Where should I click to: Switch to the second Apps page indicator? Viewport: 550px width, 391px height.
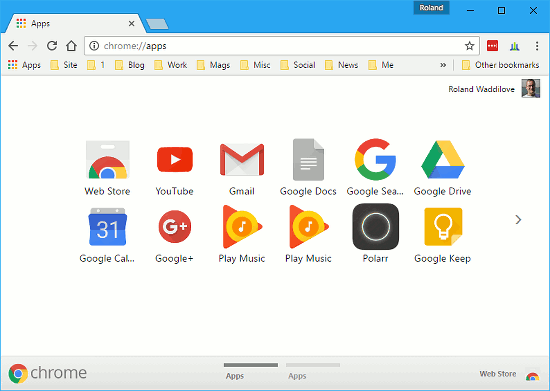point(313,371)
